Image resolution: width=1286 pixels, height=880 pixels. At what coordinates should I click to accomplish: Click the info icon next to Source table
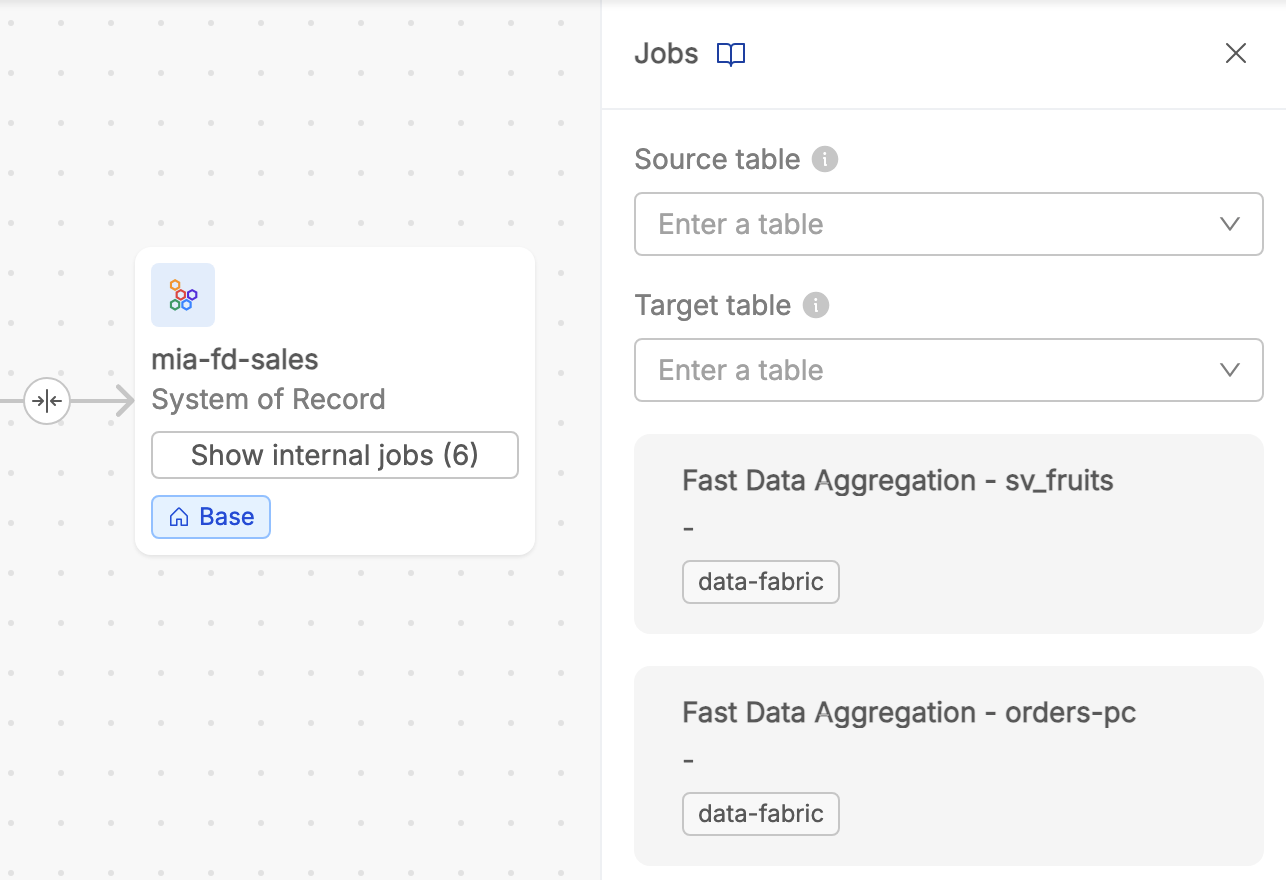[825, 158]
